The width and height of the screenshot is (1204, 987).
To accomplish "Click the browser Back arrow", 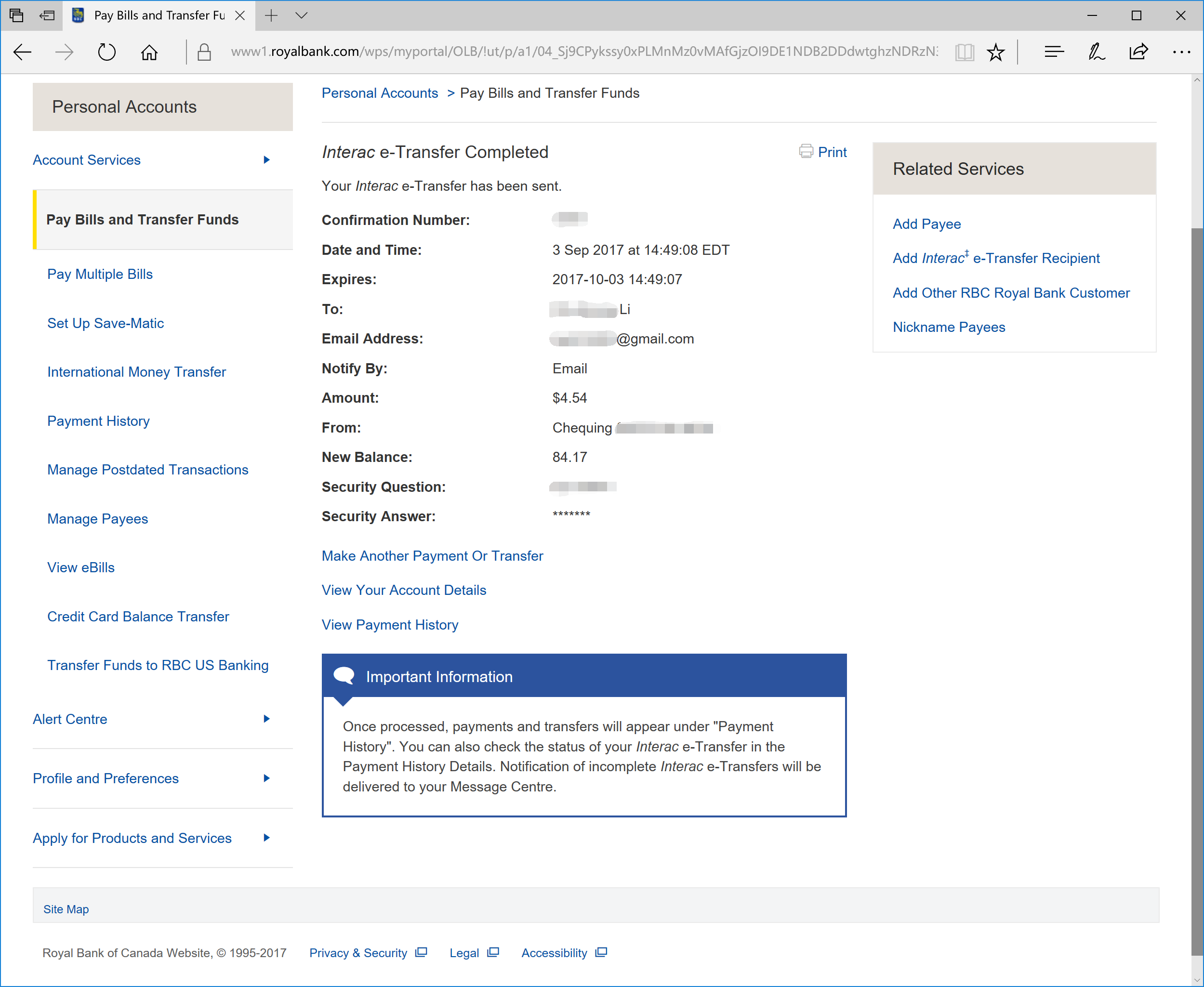I will (22, 53).
